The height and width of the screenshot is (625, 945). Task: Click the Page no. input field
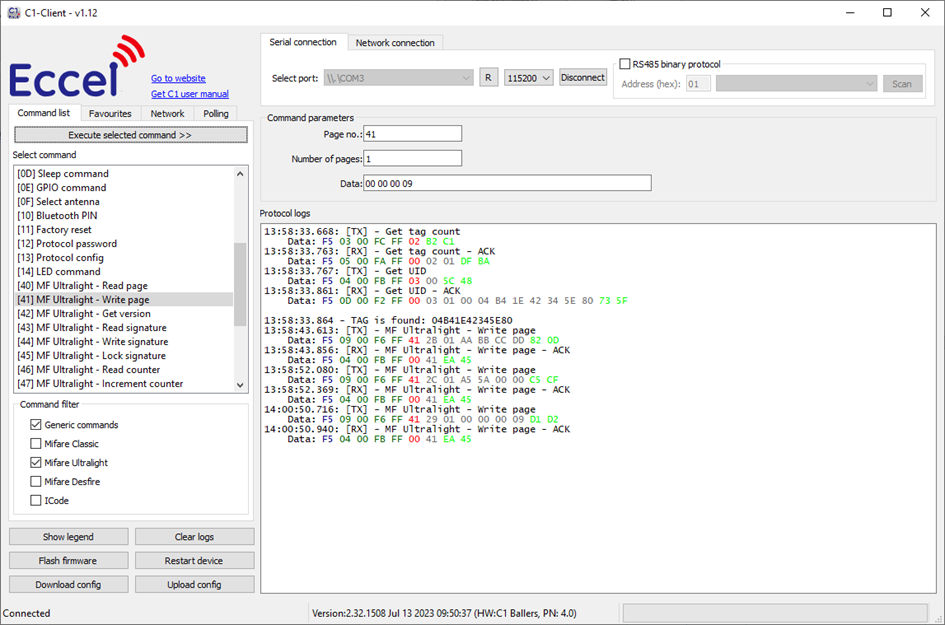pos(412,134)
